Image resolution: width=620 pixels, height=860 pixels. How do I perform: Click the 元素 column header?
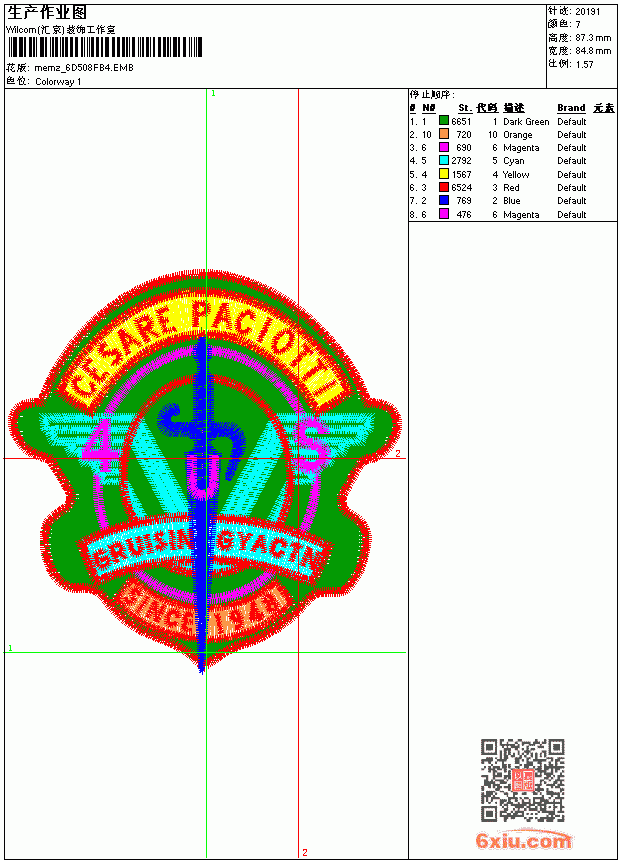[x=604, y=108]
